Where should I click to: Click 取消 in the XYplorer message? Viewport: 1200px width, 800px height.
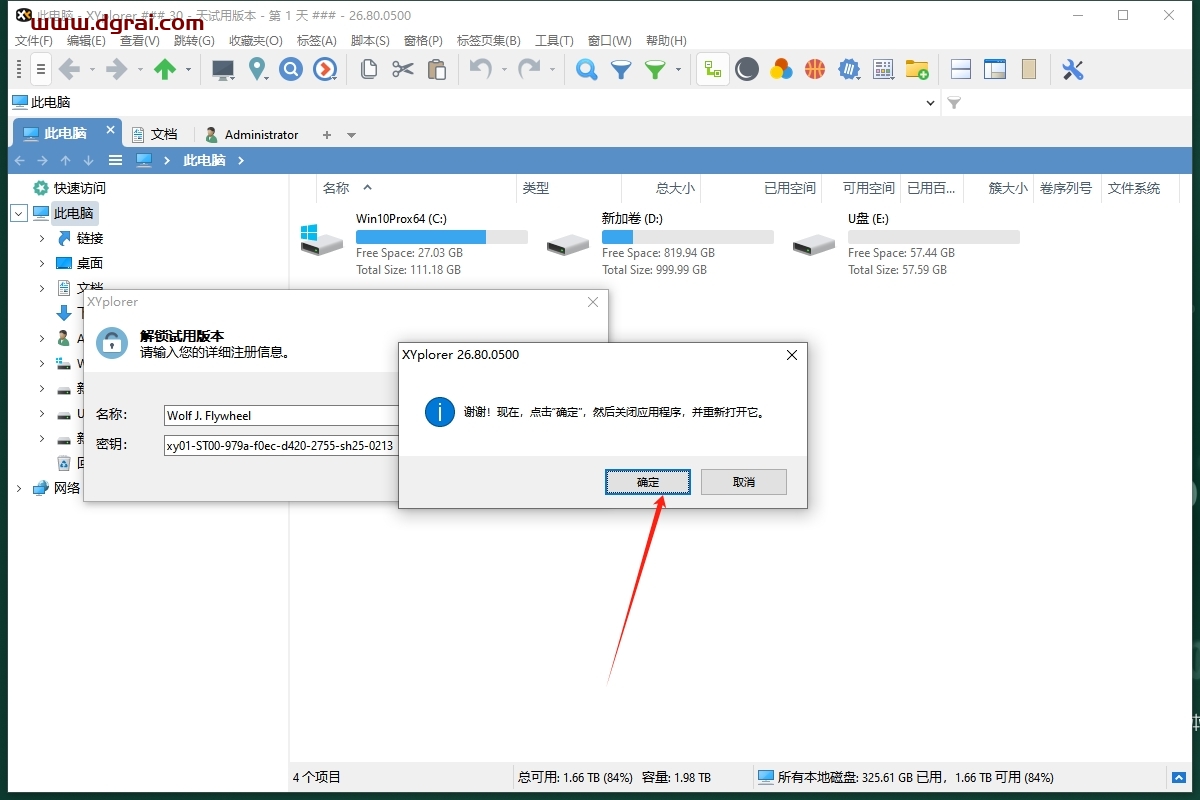[744, 482]
